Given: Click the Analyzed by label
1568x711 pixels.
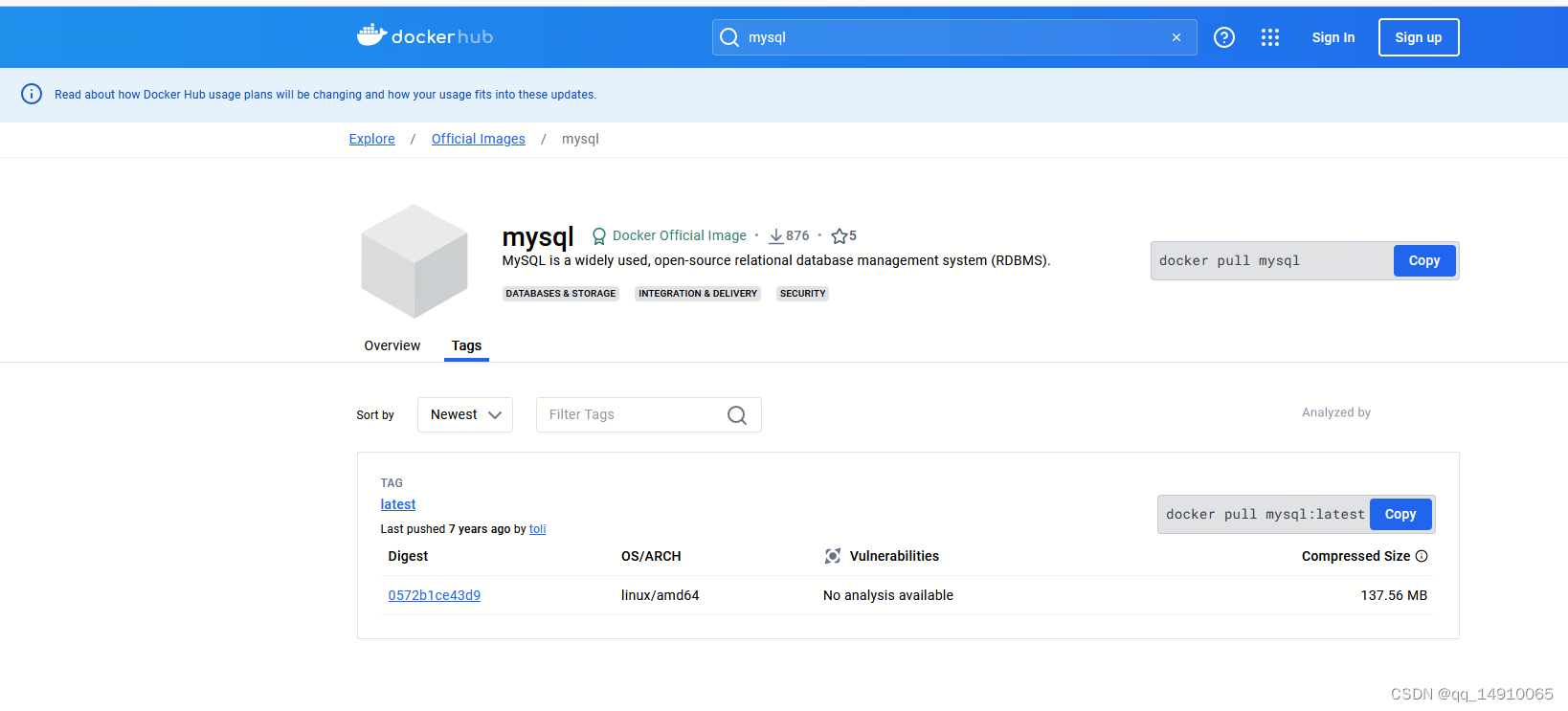Looking at the screenshot, I should 1336,412.
